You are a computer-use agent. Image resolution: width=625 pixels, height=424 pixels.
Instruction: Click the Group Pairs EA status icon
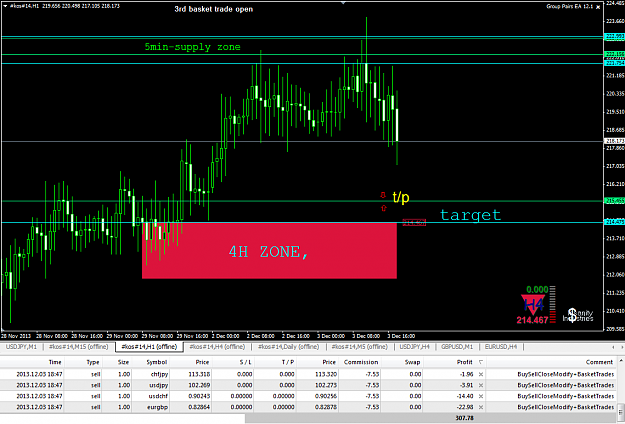tap(597, 7)
